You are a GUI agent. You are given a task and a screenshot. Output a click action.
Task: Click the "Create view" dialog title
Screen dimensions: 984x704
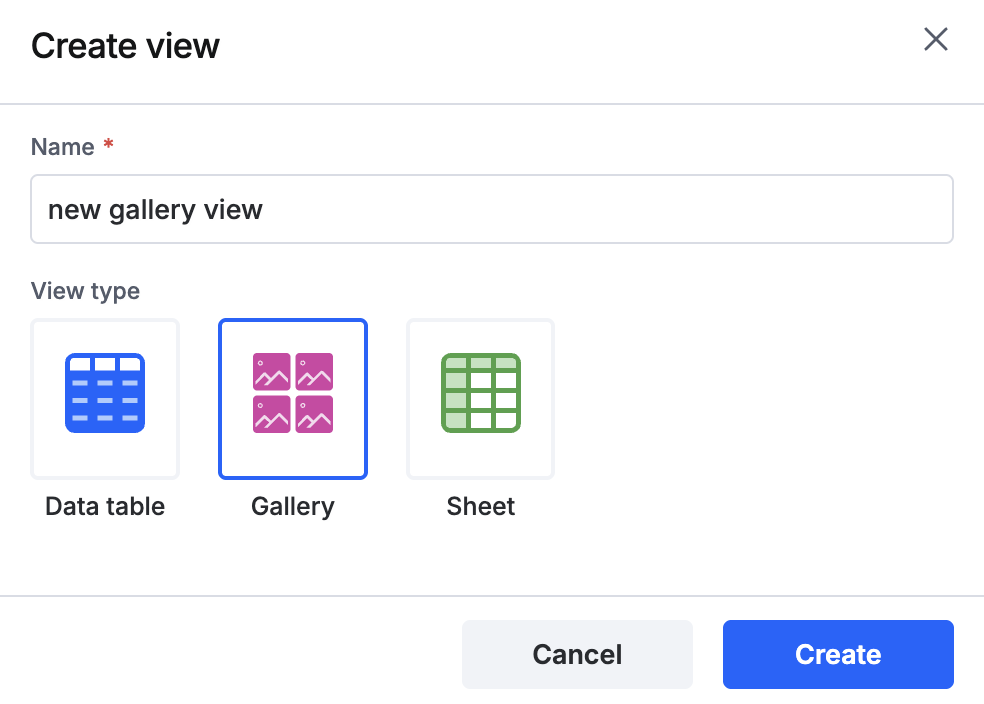tap(126, 46)
